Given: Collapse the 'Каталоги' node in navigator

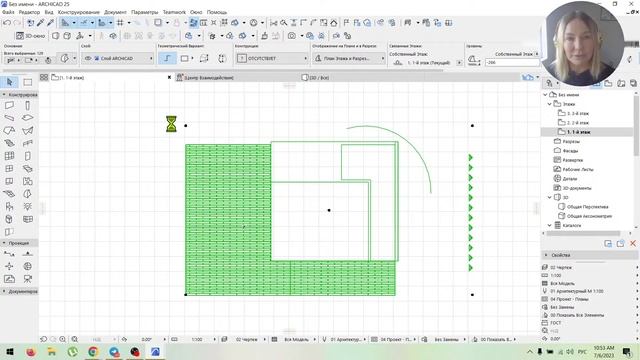Looking at the screenshot, I should pyautogui.click(x=549, y=225).
